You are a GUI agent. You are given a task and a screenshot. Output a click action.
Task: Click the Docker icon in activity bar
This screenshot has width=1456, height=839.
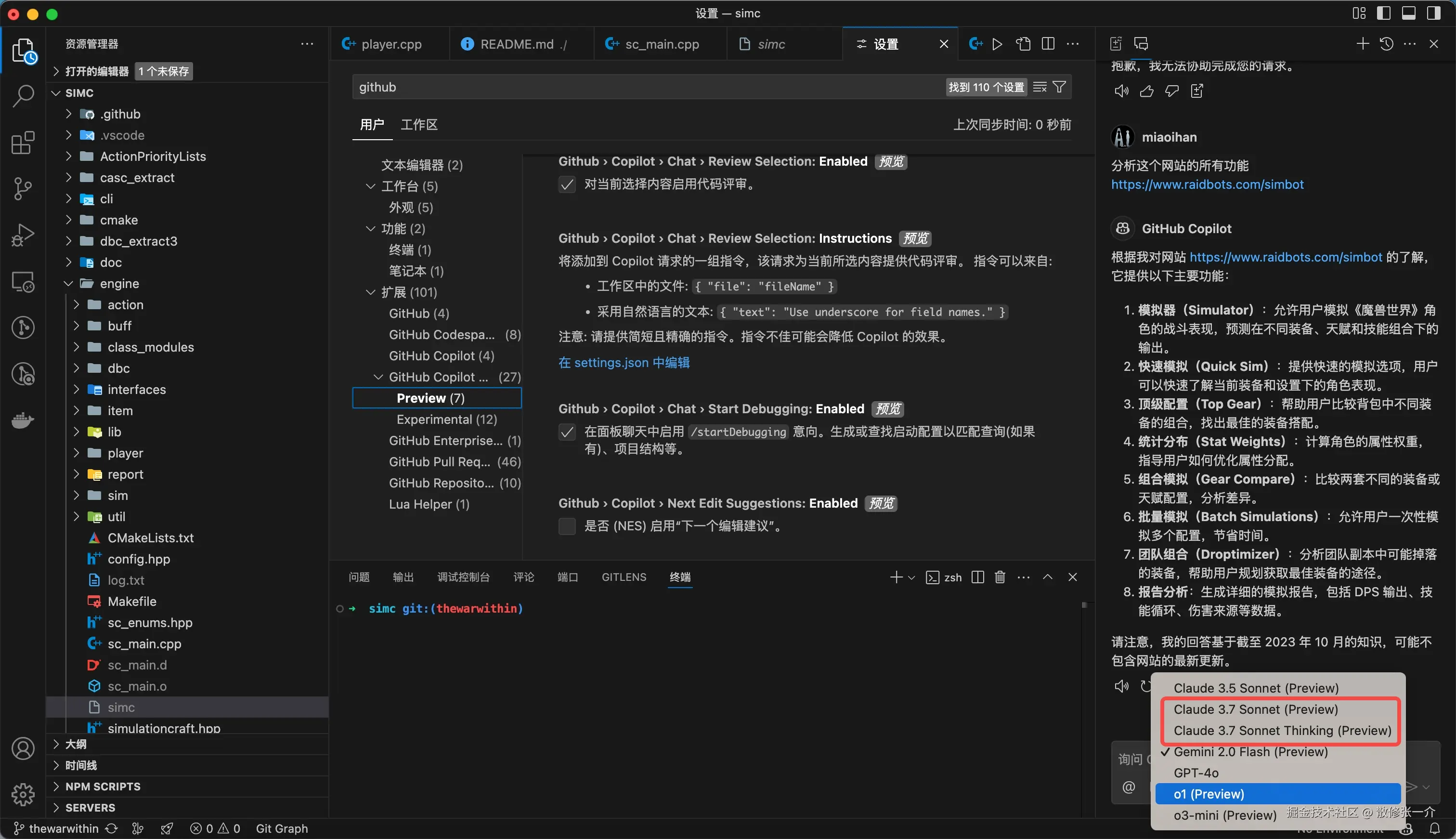pos(23,420)
